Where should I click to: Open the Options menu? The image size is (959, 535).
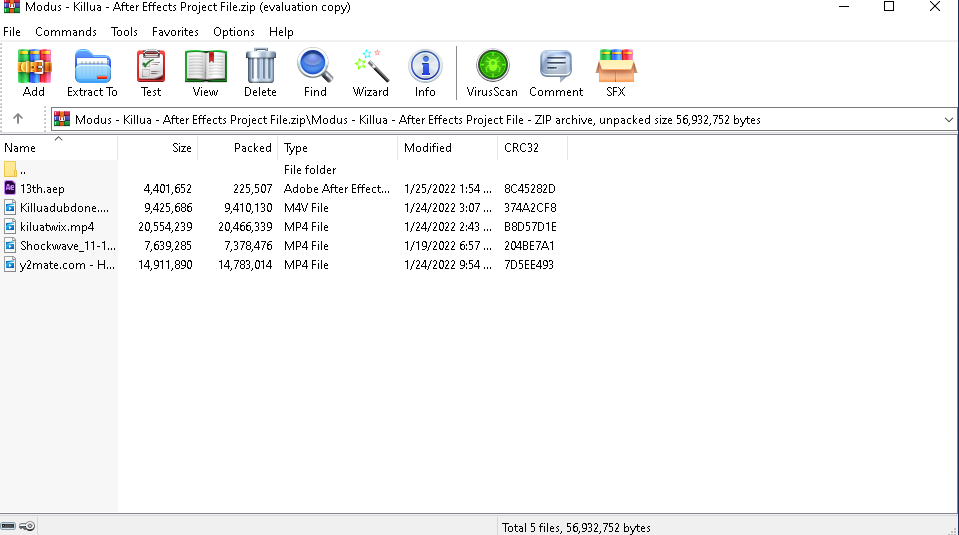(234, 32)
